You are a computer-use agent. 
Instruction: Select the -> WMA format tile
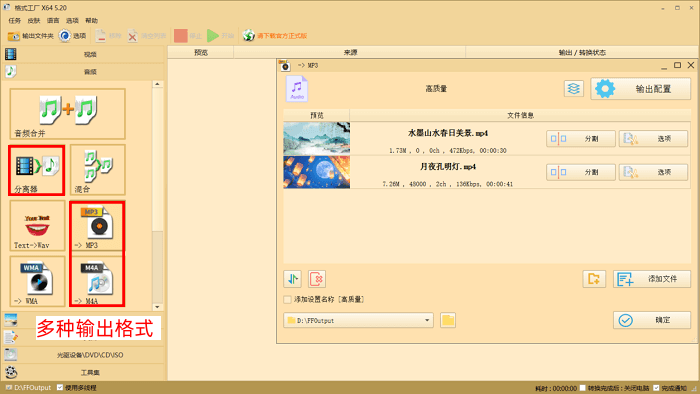pyautogui.click(x=37, y=281)
